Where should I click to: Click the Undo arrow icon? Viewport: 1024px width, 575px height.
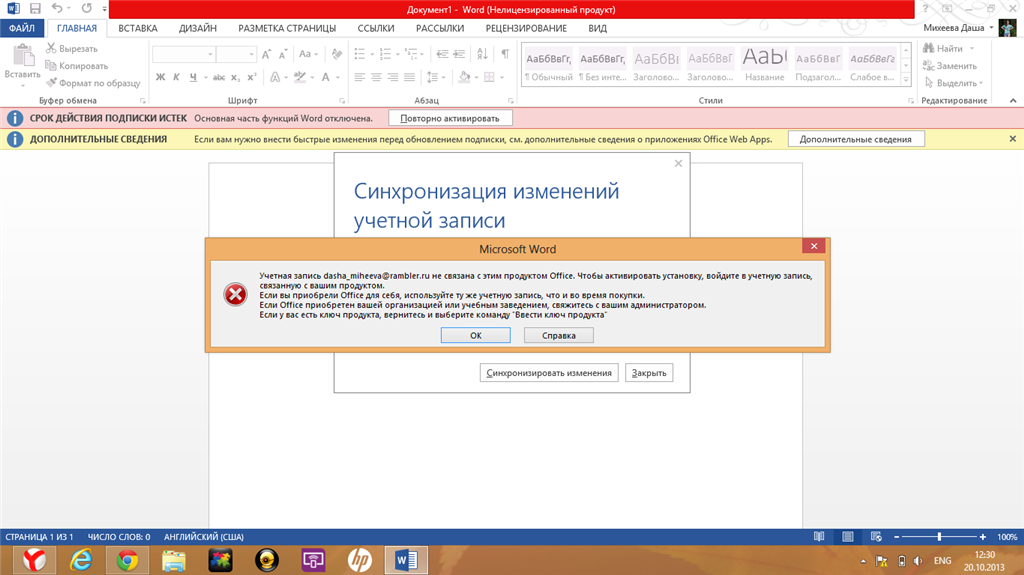pyautogui.click(x=57, y=8)
